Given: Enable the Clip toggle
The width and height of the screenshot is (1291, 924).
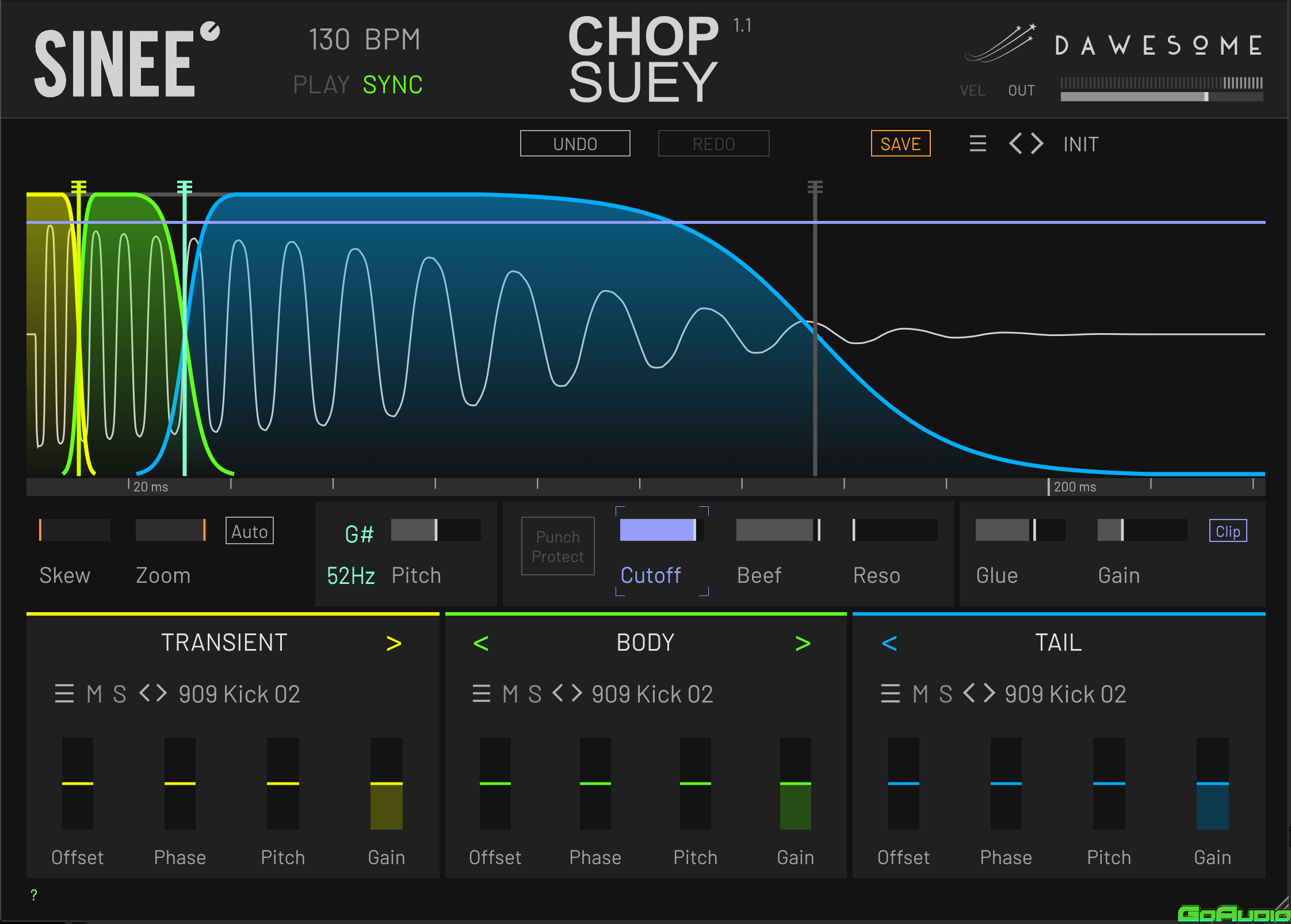Looking at the screenshot, I should pos(1228,531).
